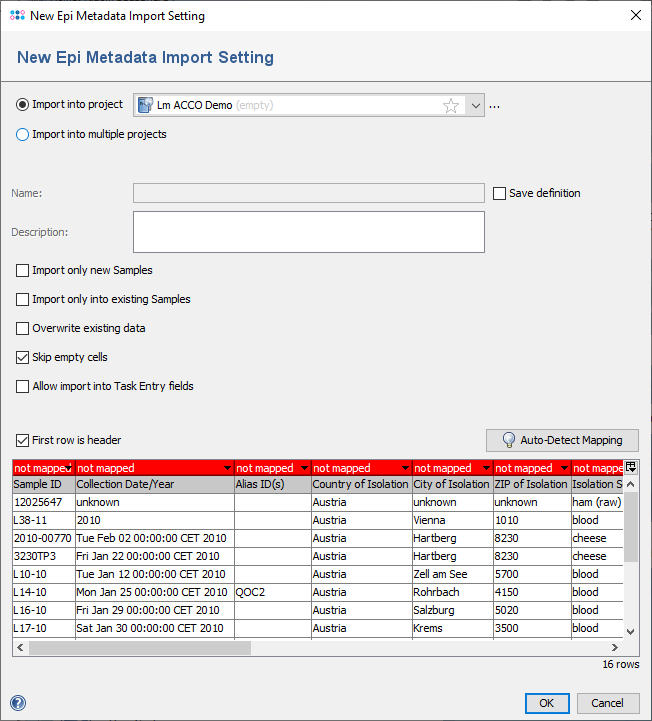Close the import setting dialog window
Screen dimensions: 652x721
click(x=635, y=15)
